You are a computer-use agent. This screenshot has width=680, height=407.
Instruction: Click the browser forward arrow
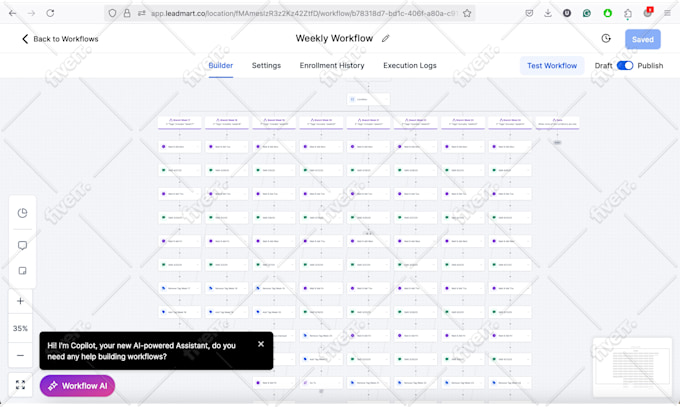[31, 13]
